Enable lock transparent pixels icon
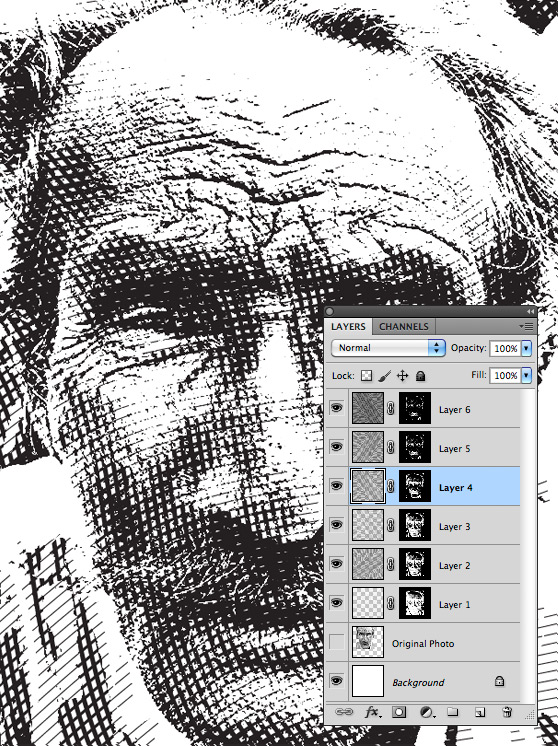558x746 pixels. pos(366,376)
